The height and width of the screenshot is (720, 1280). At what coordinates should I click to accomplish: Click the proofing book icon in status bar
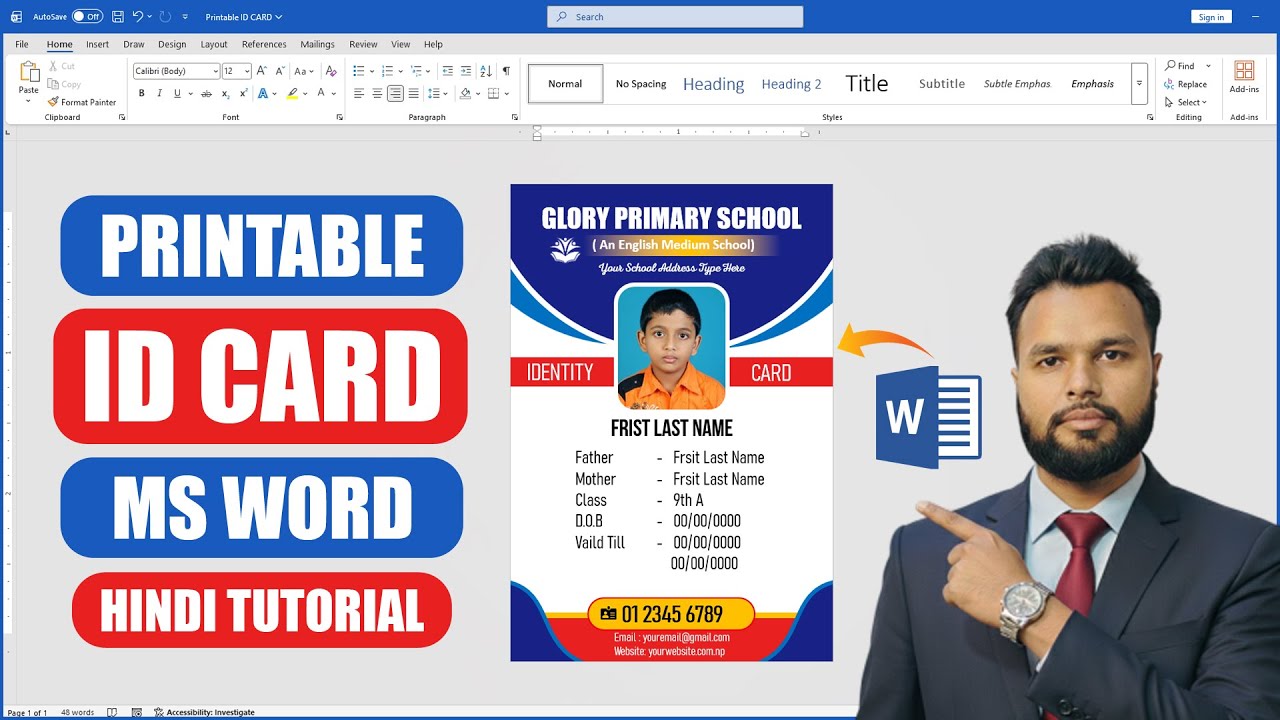(x=112, y=712)
